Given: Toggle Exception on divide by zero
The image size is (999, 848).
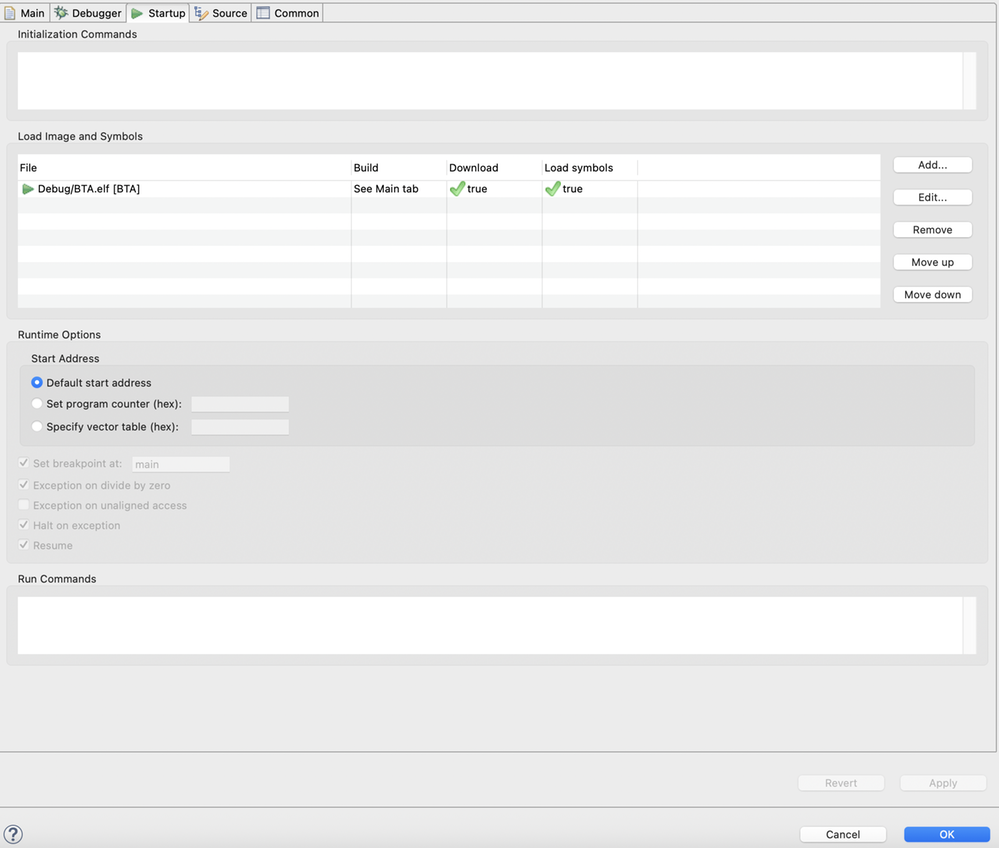Looking at the screenshot, I should click(x=24, y=485).
